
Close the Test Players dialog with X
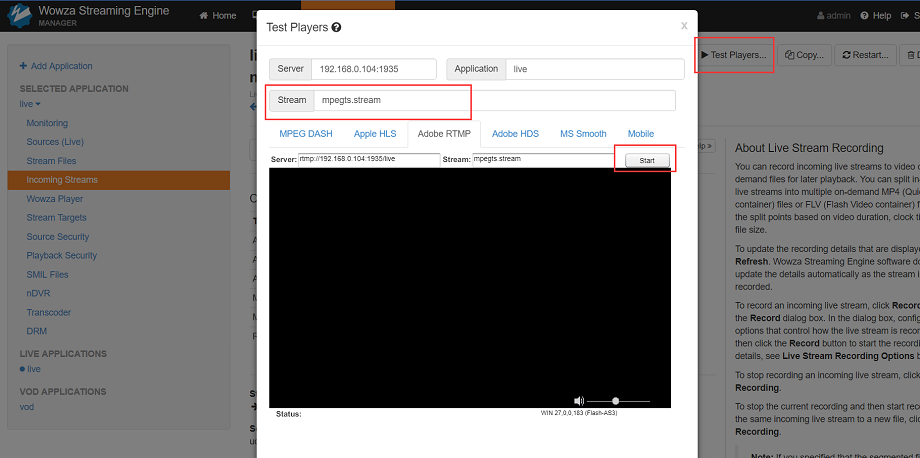684,26
